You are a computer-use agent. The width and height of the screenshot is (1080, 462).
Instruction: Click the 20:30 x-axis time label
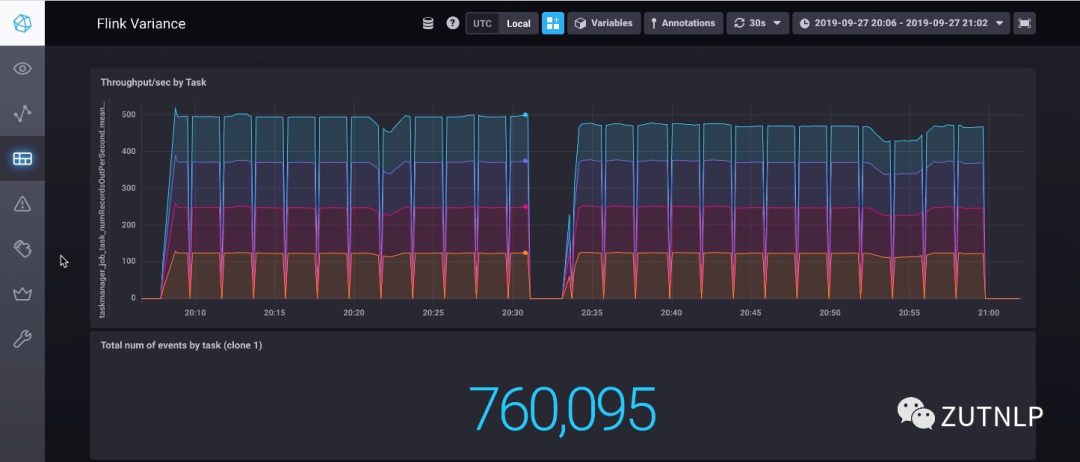tap(512, 313)
